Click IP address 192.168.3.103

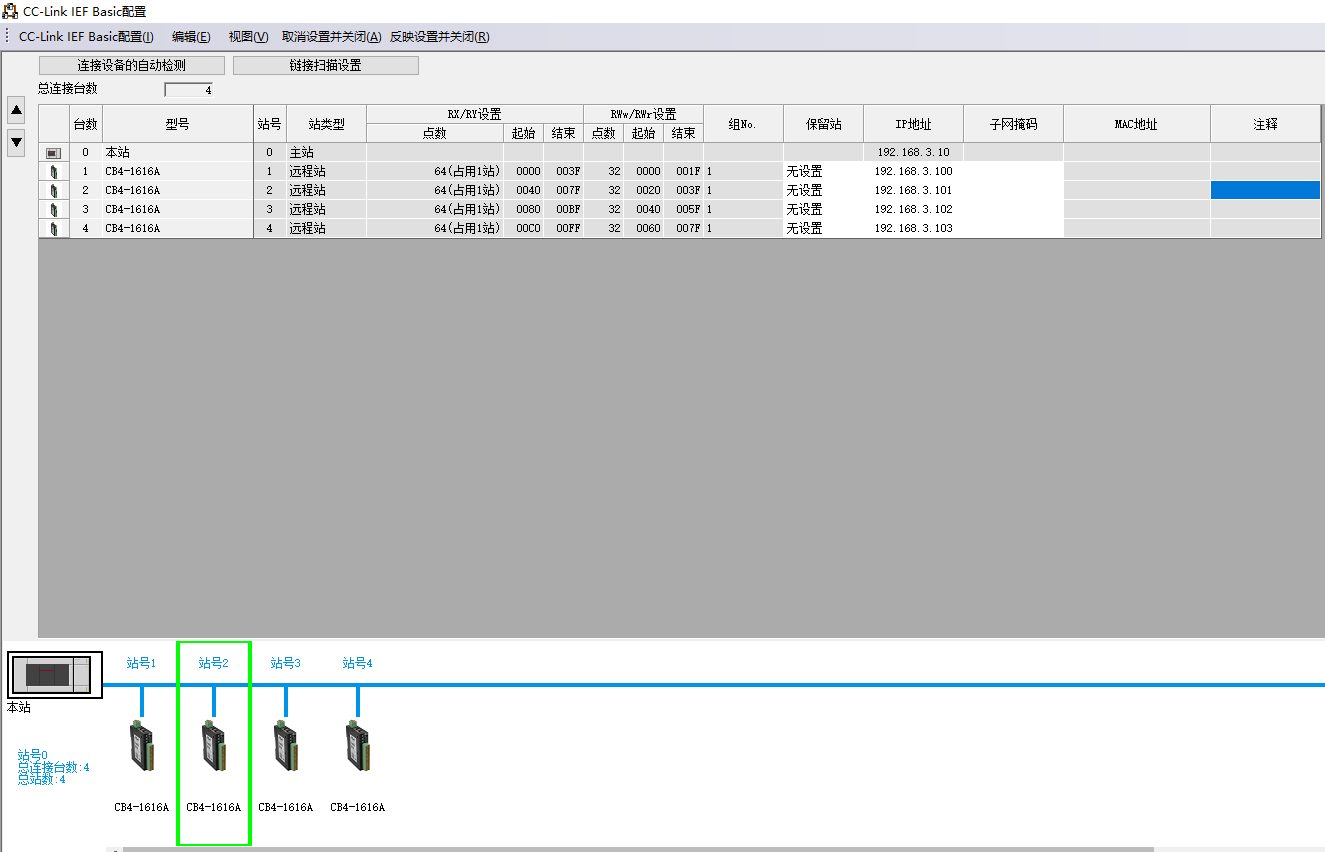pyautogui.click(x=913, y=229)
